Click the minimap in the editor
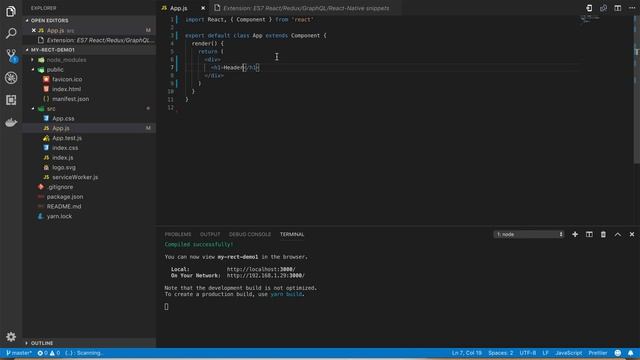Screen dimensions: 640x360 590,19
